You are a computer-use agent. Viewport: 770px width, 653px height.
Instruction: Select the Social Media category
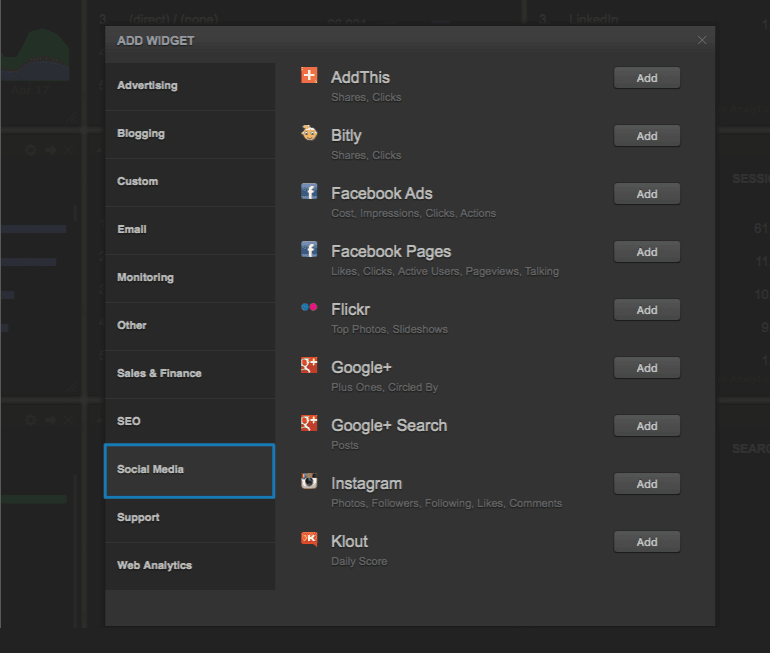coord(190,470)
